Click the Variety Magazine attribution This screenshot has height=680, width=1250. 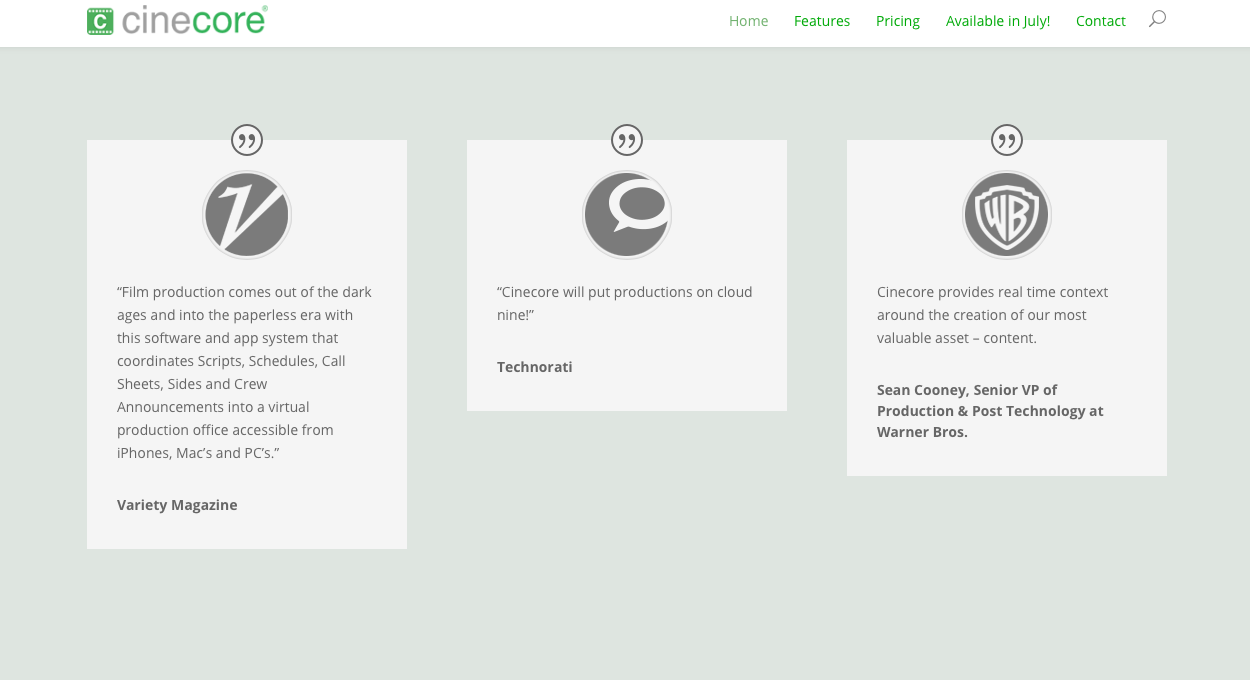click(177, 505)
